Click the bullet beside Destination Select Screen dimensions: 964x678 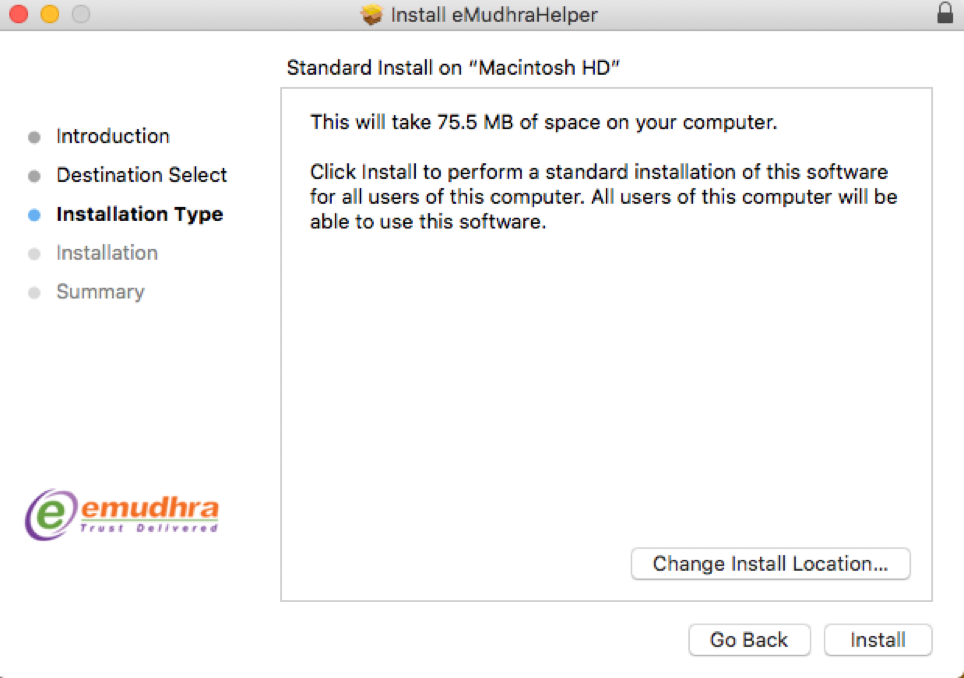35,176
